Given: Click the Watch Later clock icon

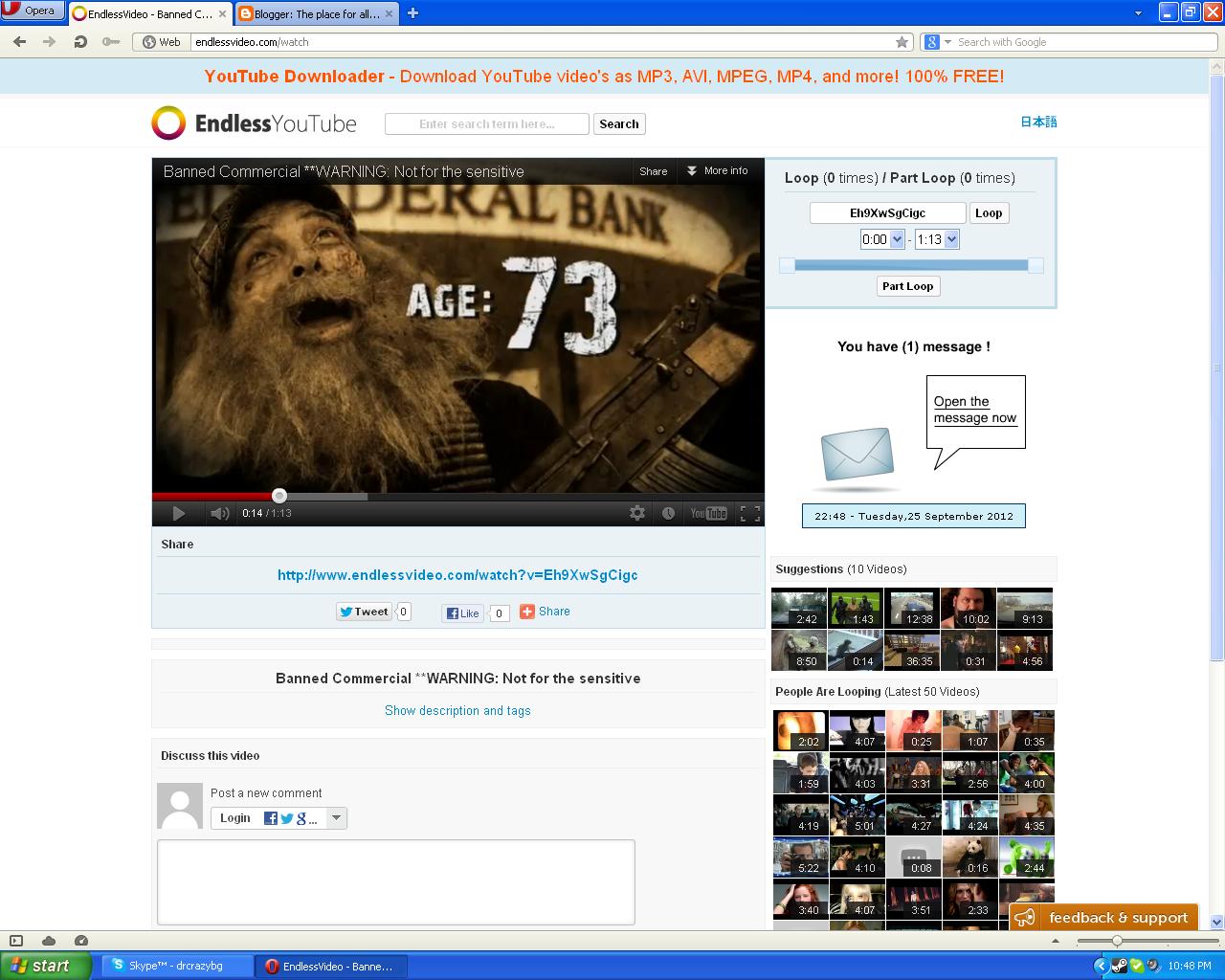Looking at the screenshot, I should (x=668, y=514).
